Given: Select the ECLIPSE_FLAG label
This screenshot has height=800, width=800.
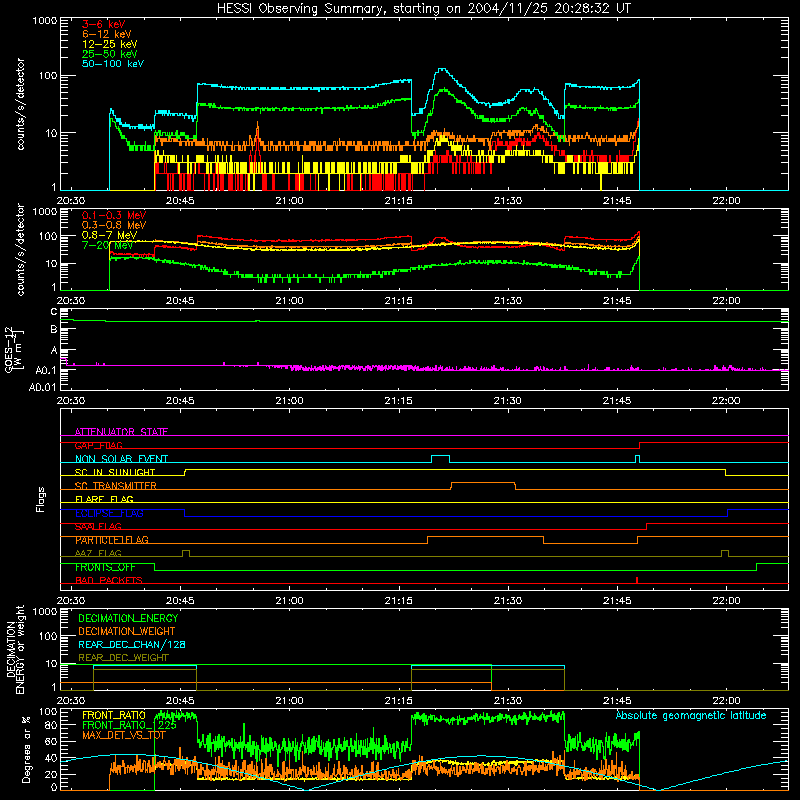Looking at the screenshot, I should (x=109, y=513).
